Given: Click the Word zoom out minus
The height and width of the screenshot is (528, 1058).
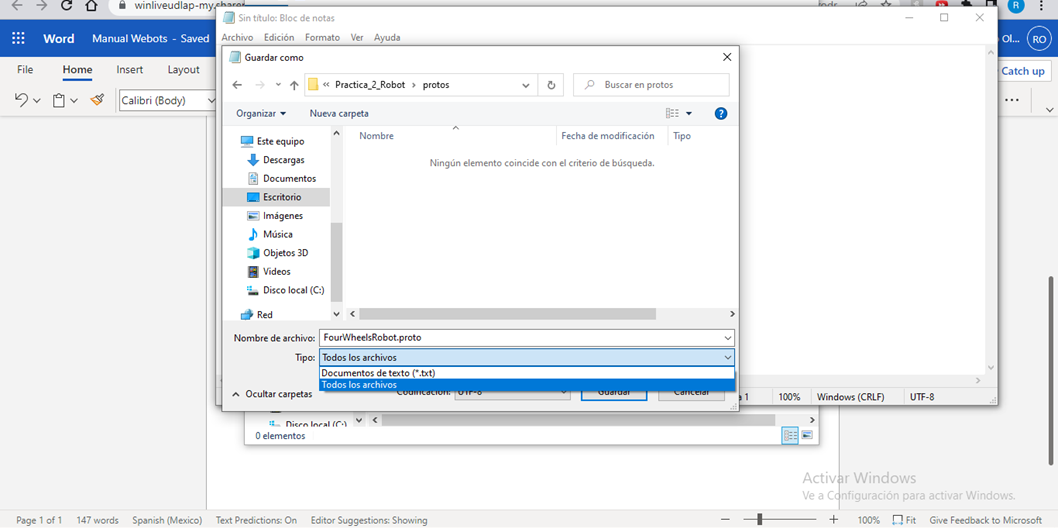Looking at the screenshot, I should click(725, 520).
